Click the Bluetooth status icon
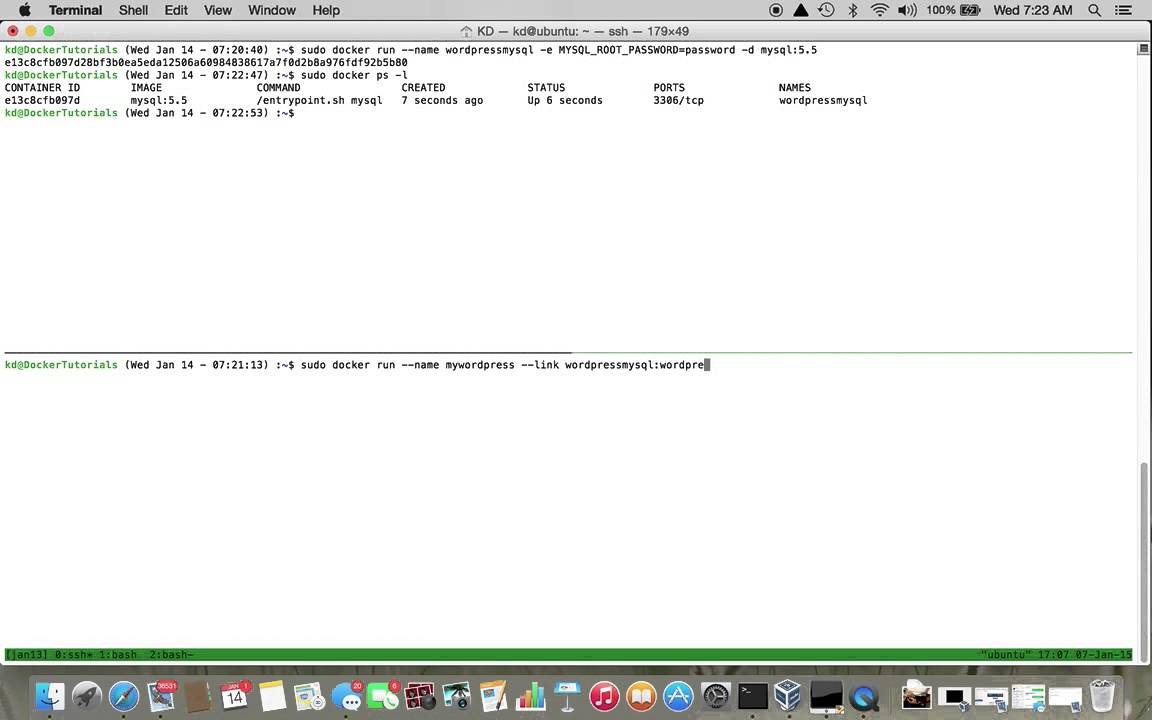This screenshot has width=1152, height=720. tap(852, 10)
